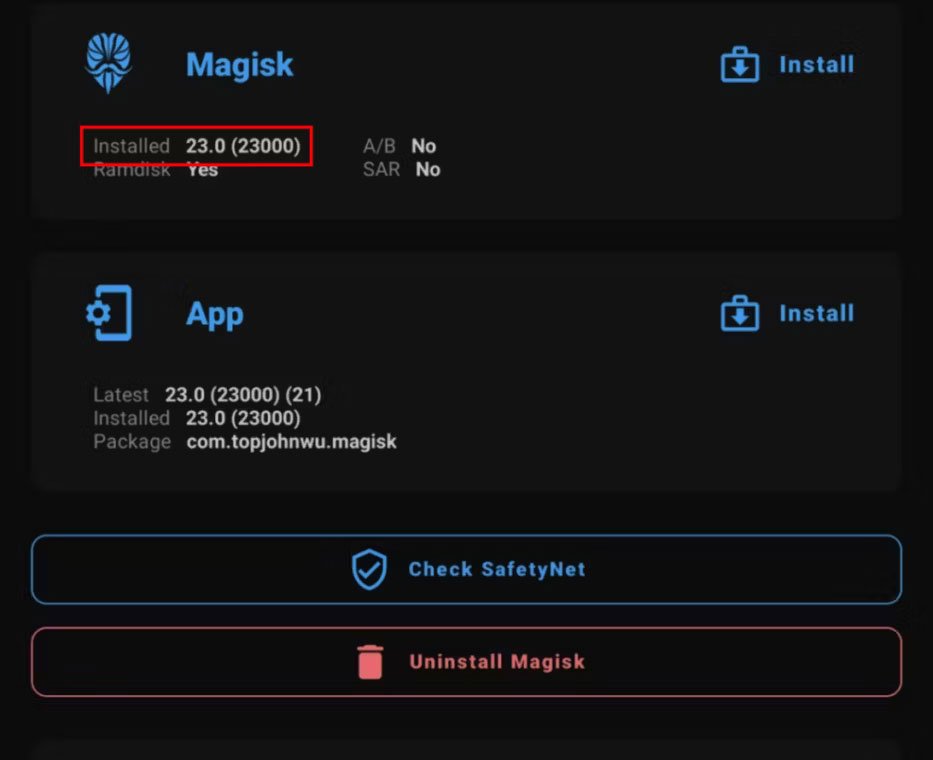Screen dimensions: 933x760
Task: Tap the Magisk mask logo icon
Action: coord(108,63)
